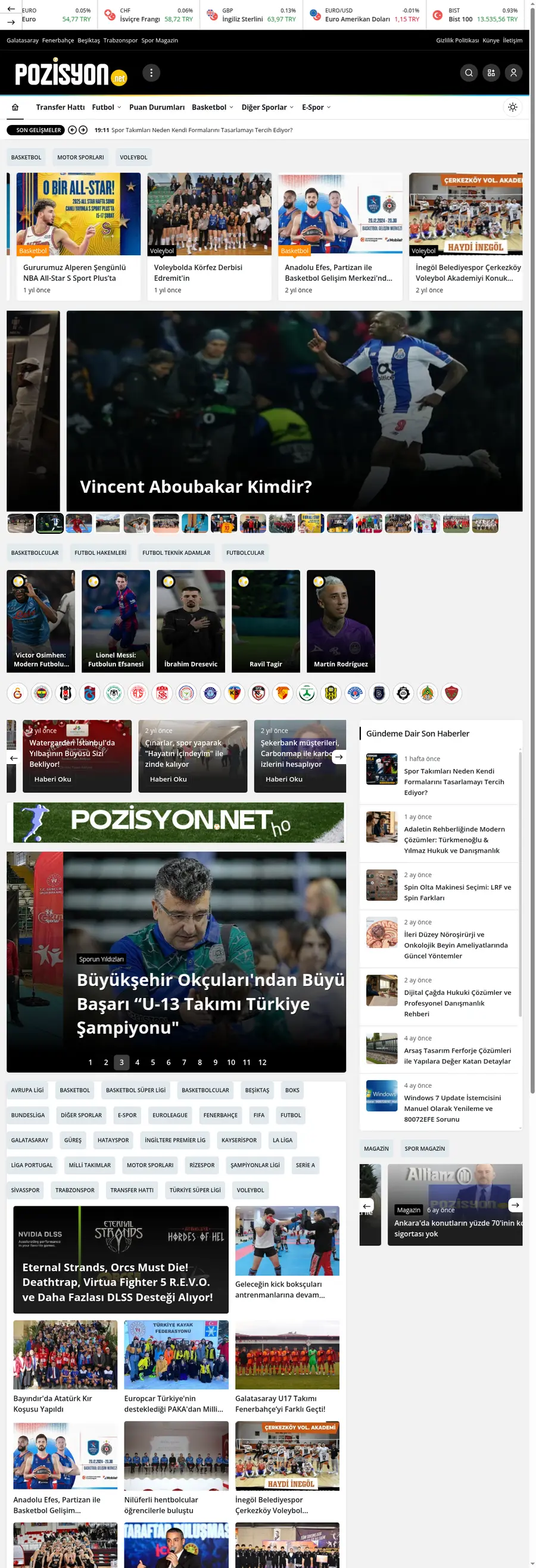Open the ŞAMPİYONLAR LİGİ tag

tap(255, 1165)
